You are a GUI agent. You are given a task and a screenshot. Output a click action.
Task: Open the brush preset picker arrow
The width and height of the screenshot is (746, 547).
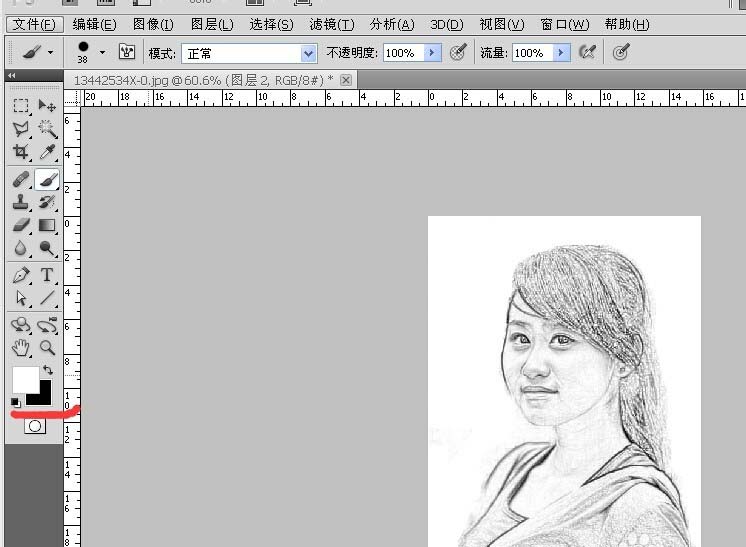[102, 52]
